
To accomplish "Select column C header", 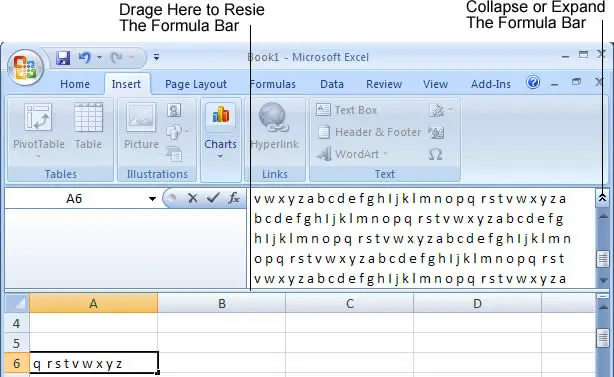I will coord(349,303).
